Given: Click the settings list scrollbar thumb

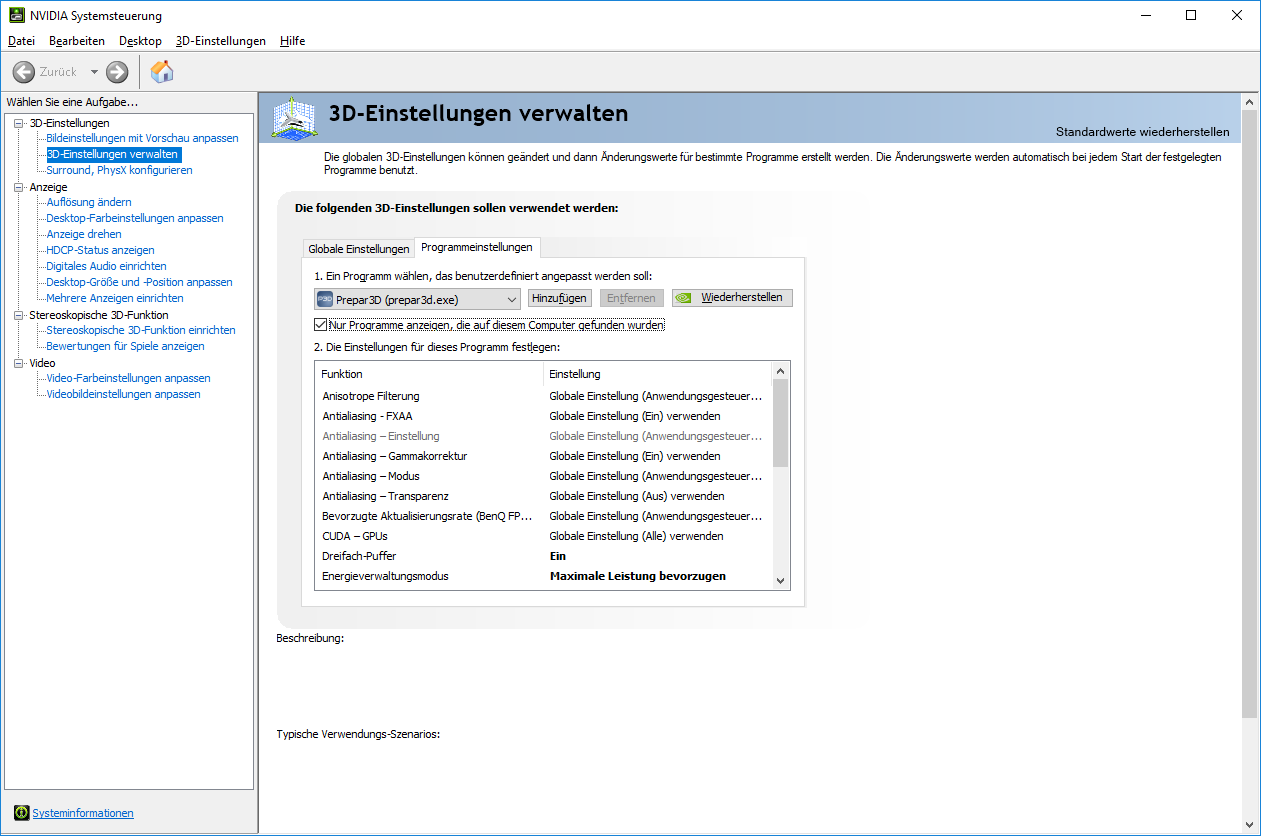Looking at the screenshot, I should pyautogui.click(x=781, y=423).
